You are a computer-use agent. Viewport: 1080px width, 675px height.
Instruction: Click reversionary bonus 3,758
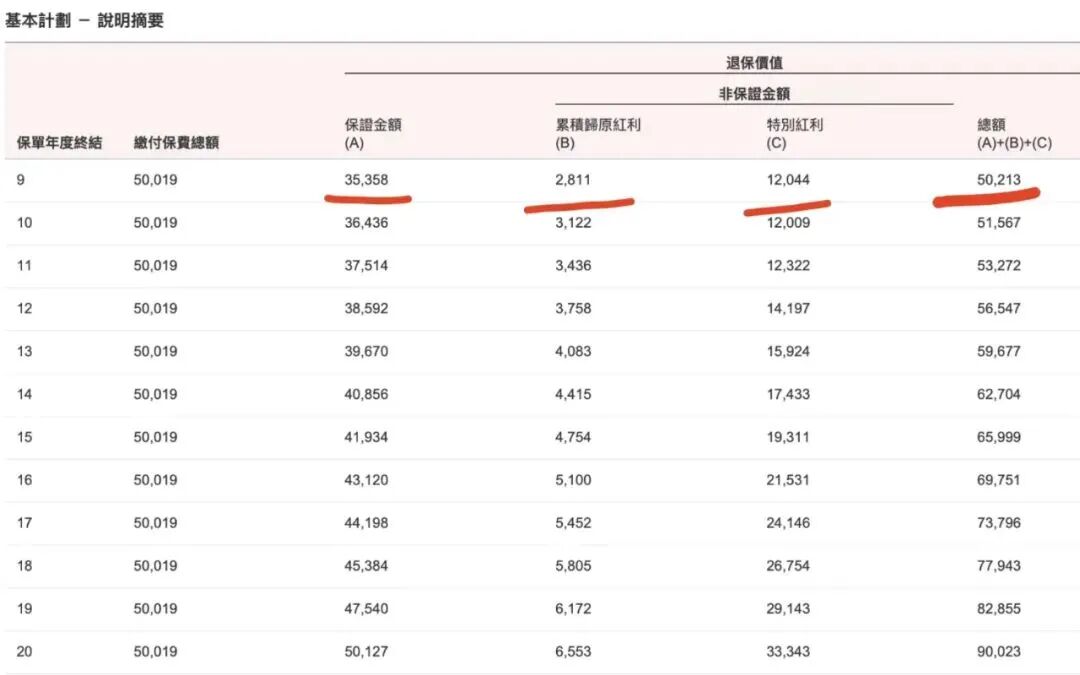pyautogui.click(x=573, y=308)
